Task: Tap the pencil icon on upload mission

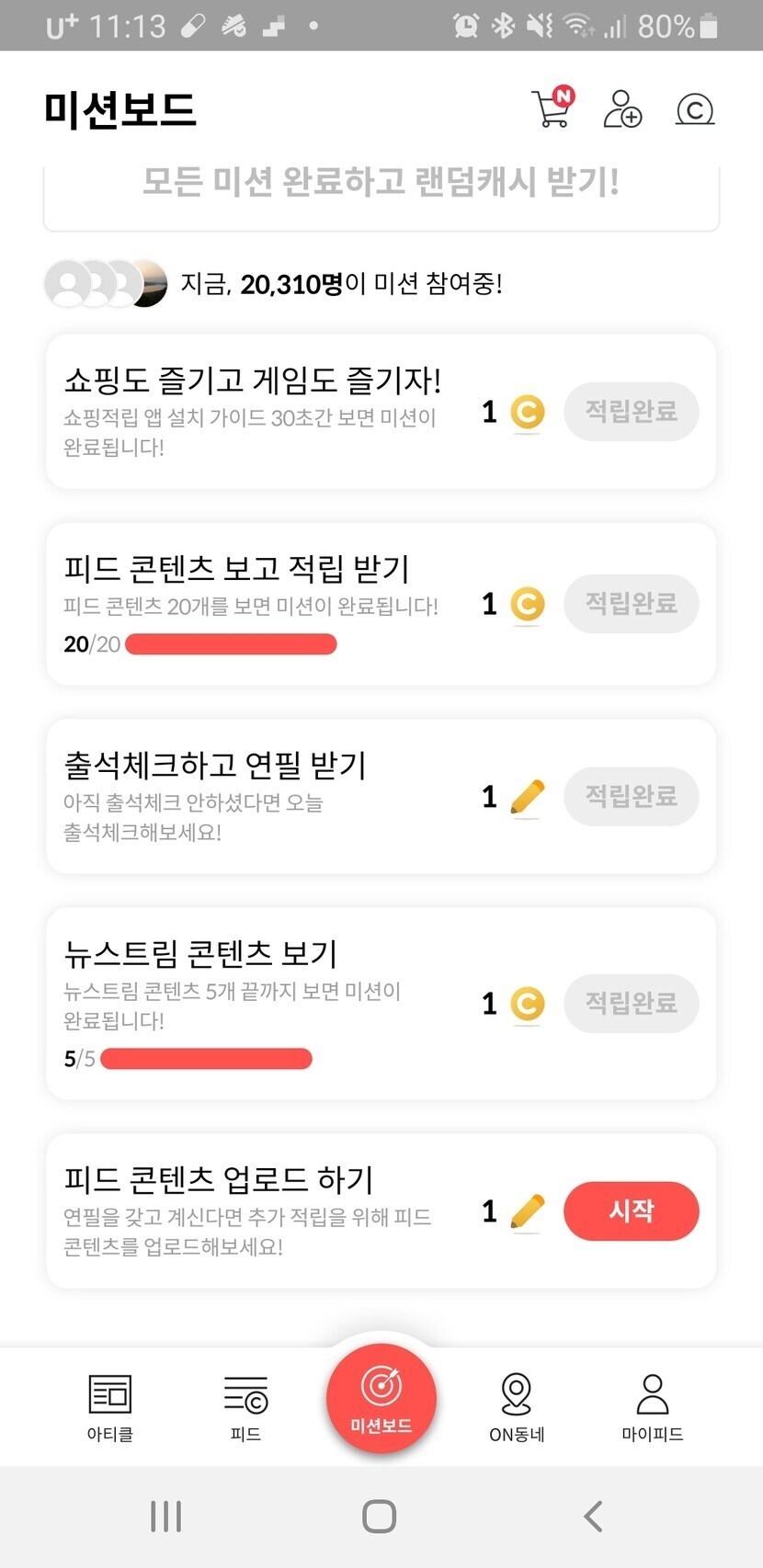Action: 527,1211
